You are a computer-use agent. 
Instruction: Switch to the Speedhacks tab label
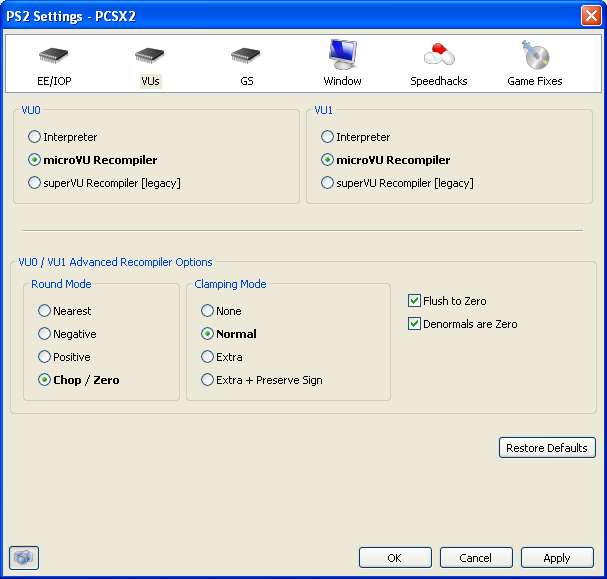click(439, 81)
